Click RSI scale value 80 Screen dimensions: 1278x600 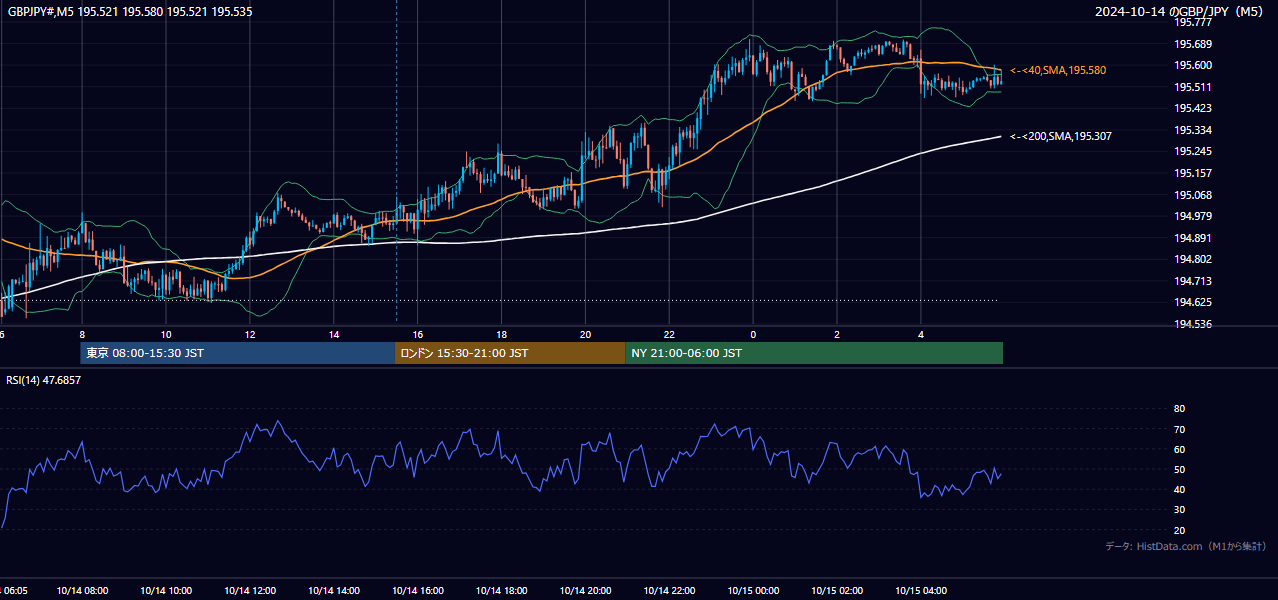click(1179, 409)
